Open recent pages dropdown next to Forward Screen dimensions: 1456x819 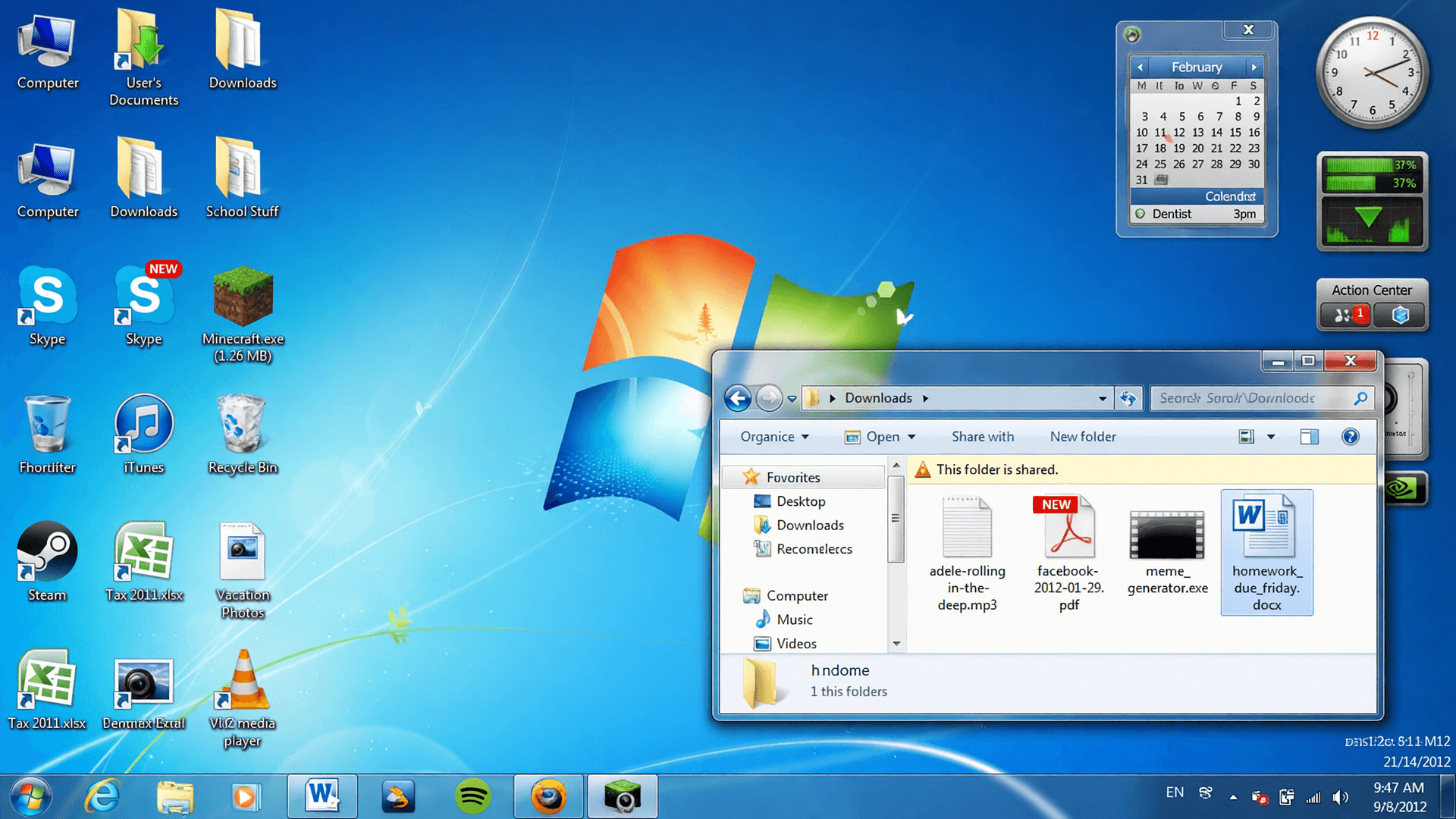tap(792, 399)
